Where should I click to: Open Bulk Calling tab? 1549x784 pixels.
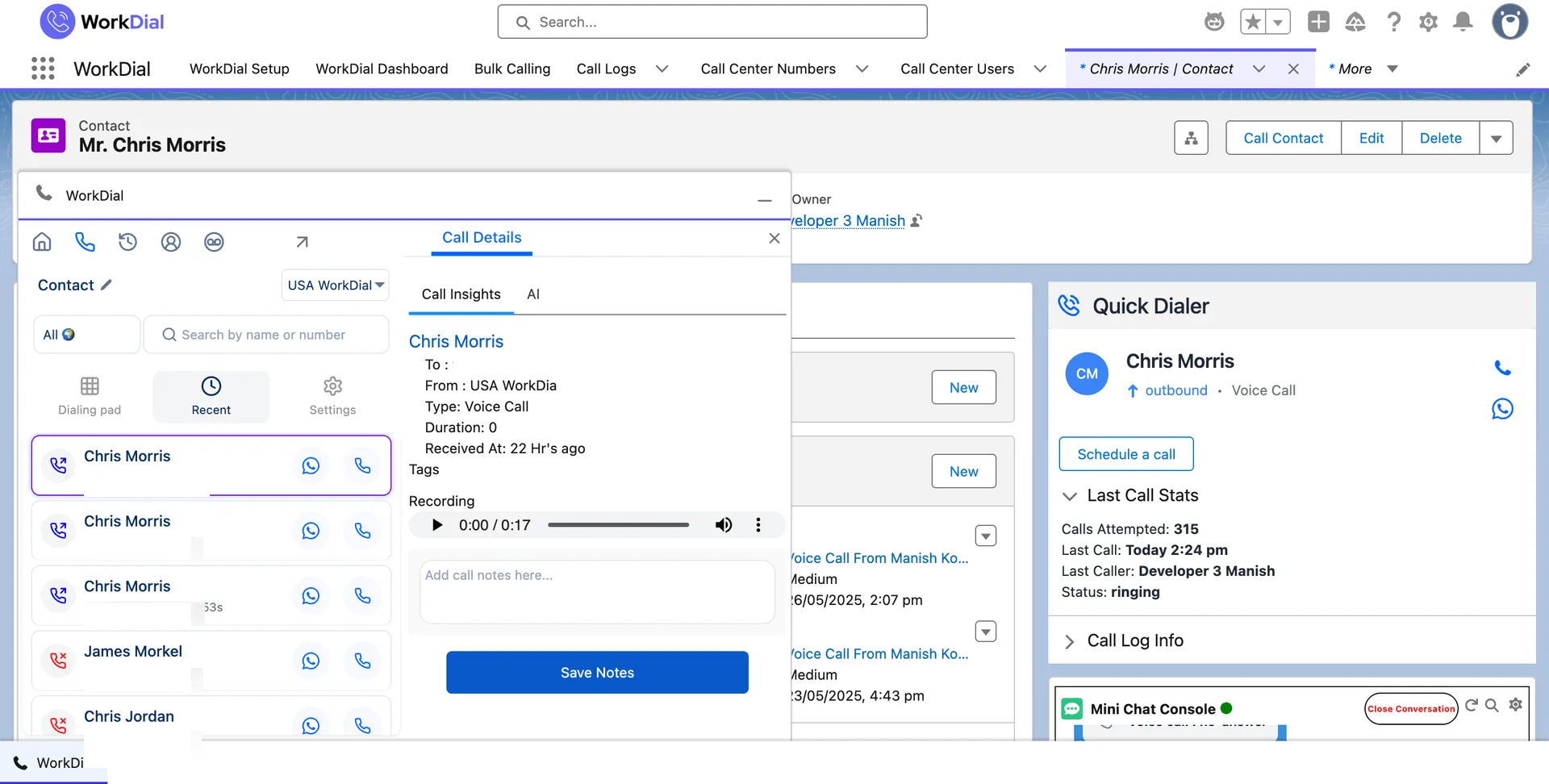tap(512, 69)
